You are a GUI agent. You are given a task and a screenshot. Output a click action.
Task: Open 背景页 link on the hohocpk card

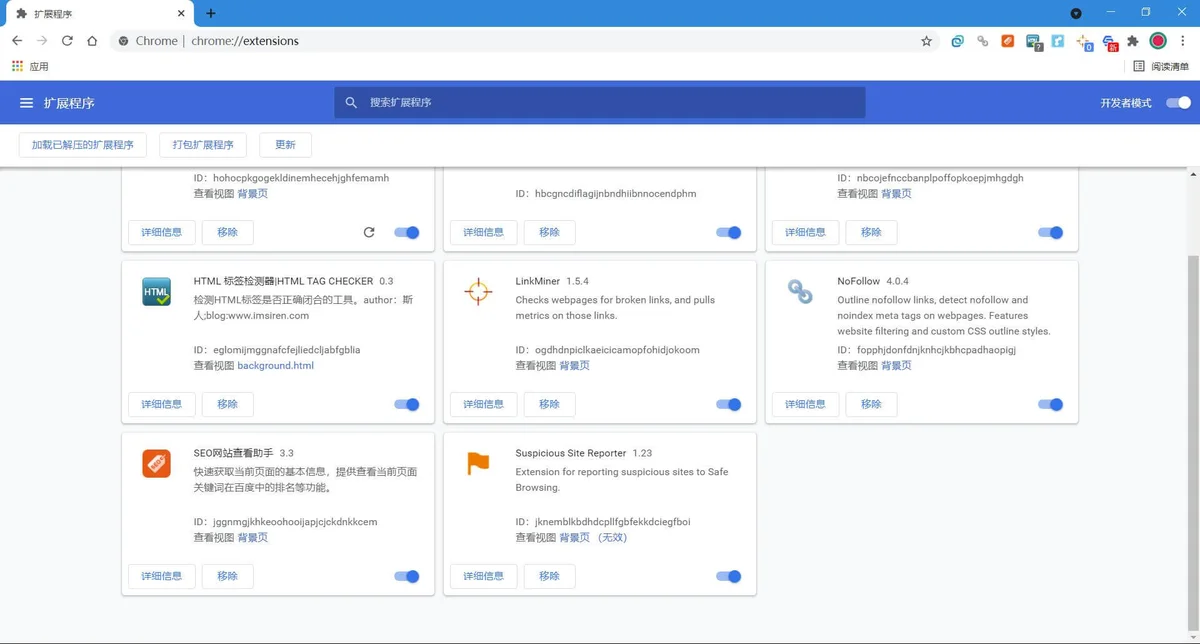253,194
